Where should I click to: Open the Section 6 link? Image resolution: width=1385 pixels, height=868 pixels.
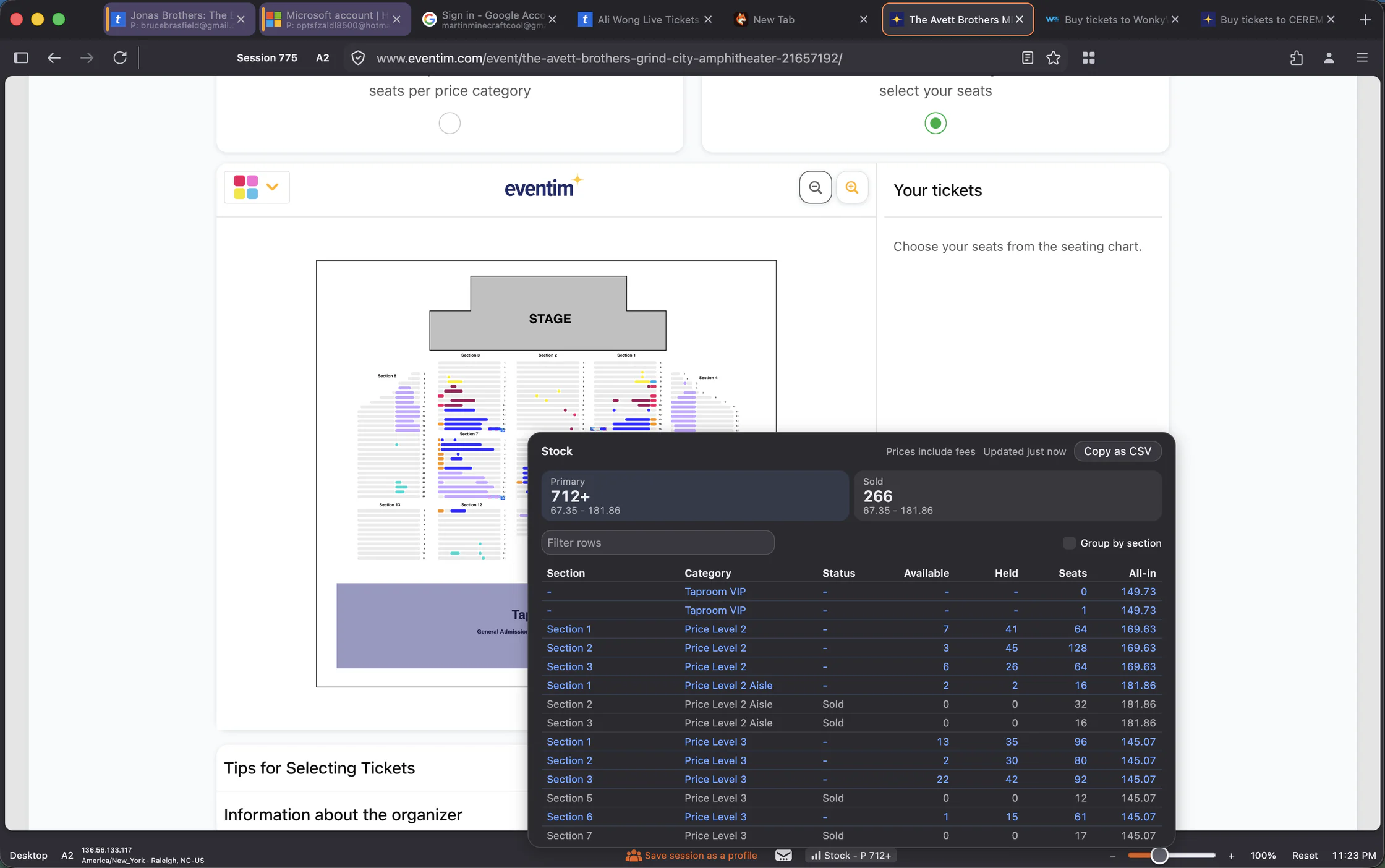pos(569,817)
